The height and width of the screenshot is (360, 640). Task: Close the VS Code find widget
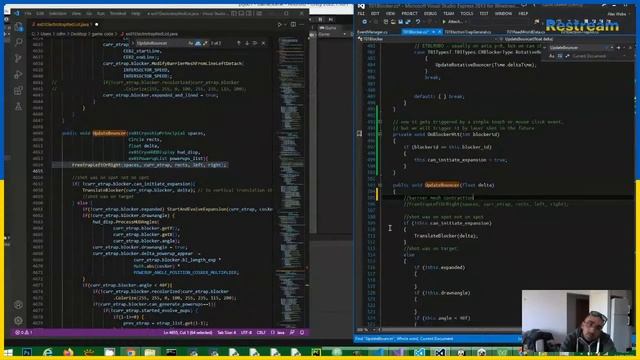pos(263,43)
